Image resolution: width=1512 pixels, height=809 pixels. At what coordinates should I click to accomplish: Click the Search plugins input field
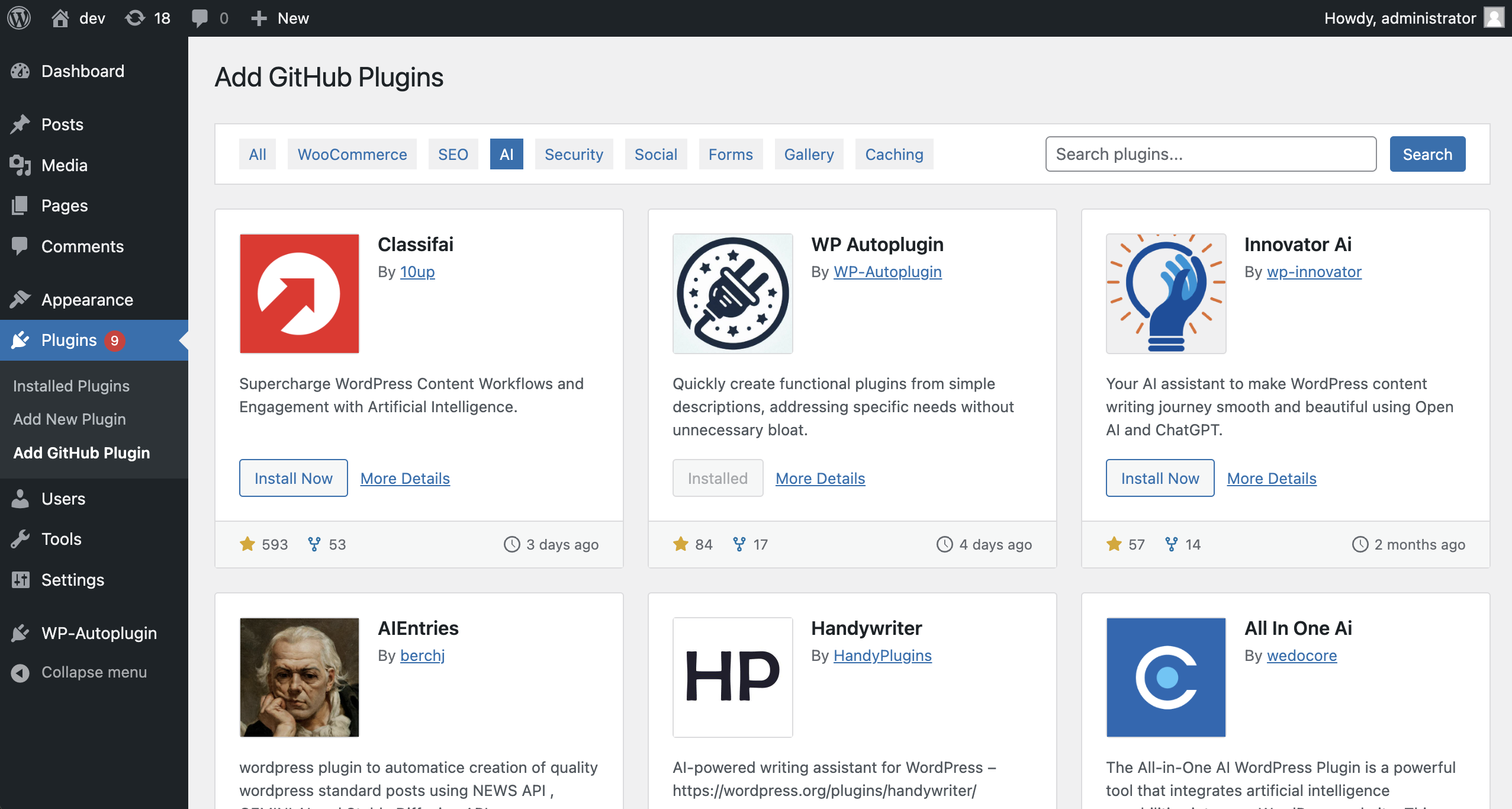pos(1210,154)
